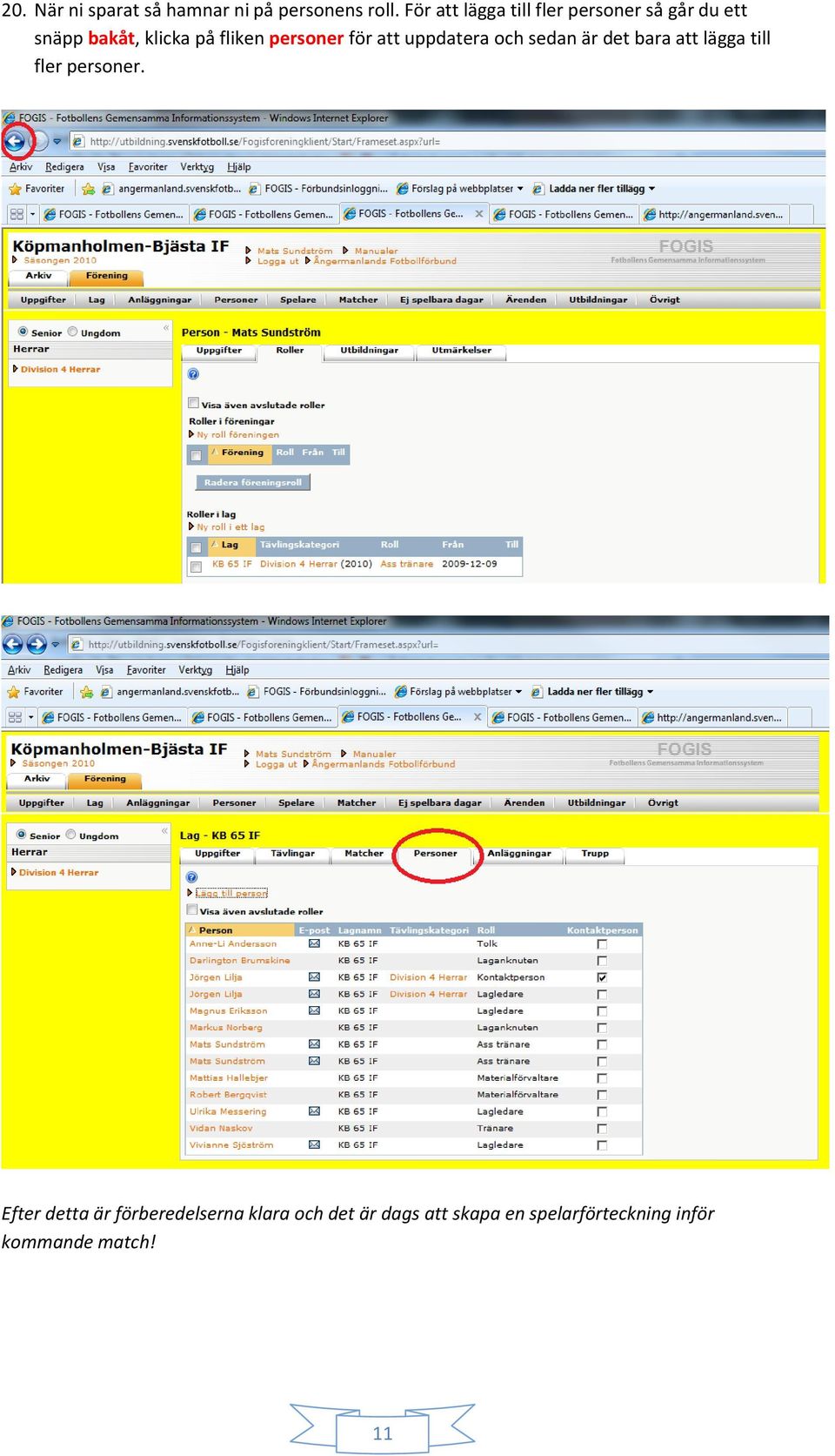Screen dimensions: 835x1456
Task: Open Trupp tab on Lag - KB 65 IF page
Action: tap(595, 854)
